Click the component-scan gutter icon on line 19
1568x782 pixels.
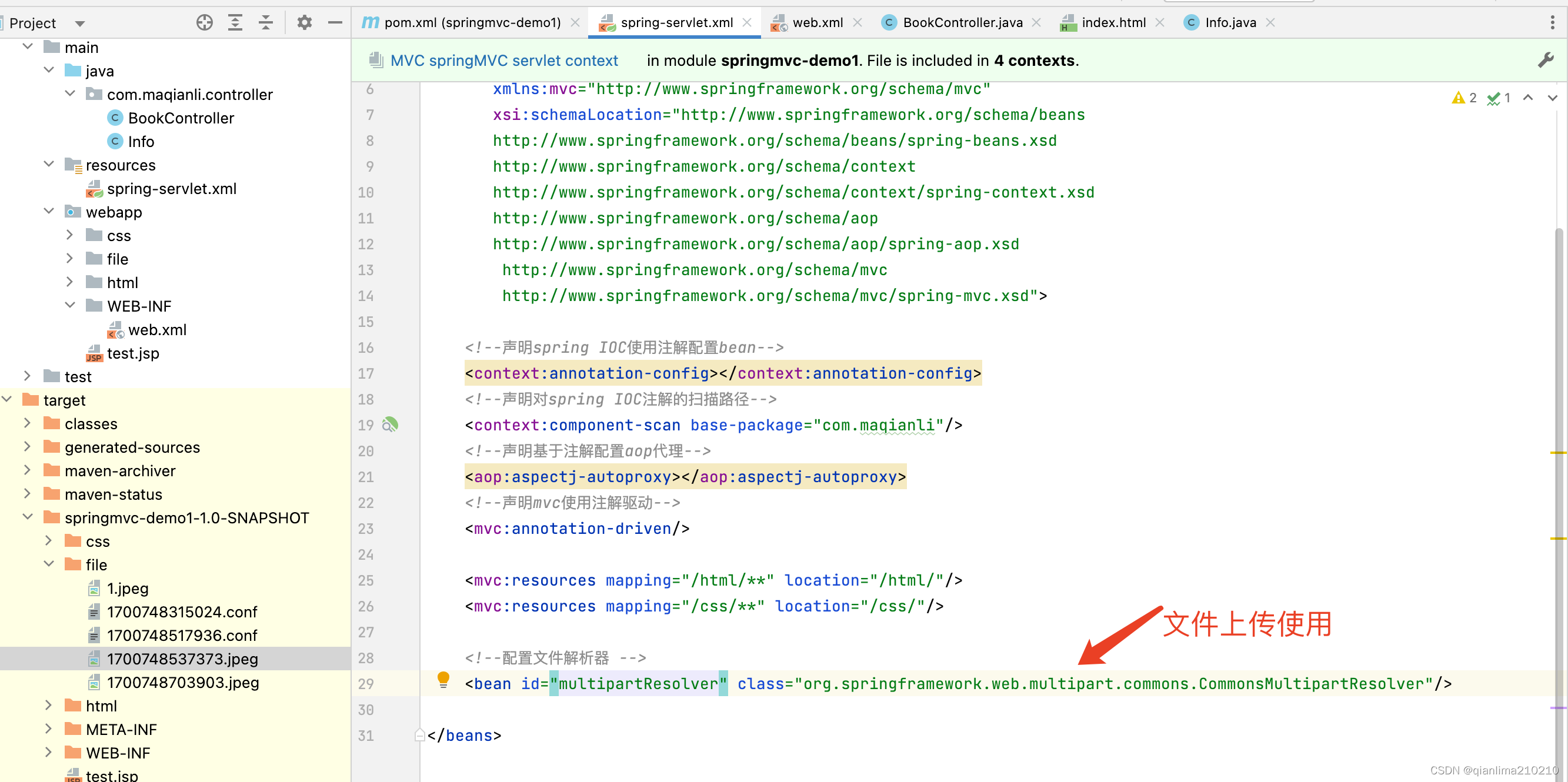[x=390, y=424]
